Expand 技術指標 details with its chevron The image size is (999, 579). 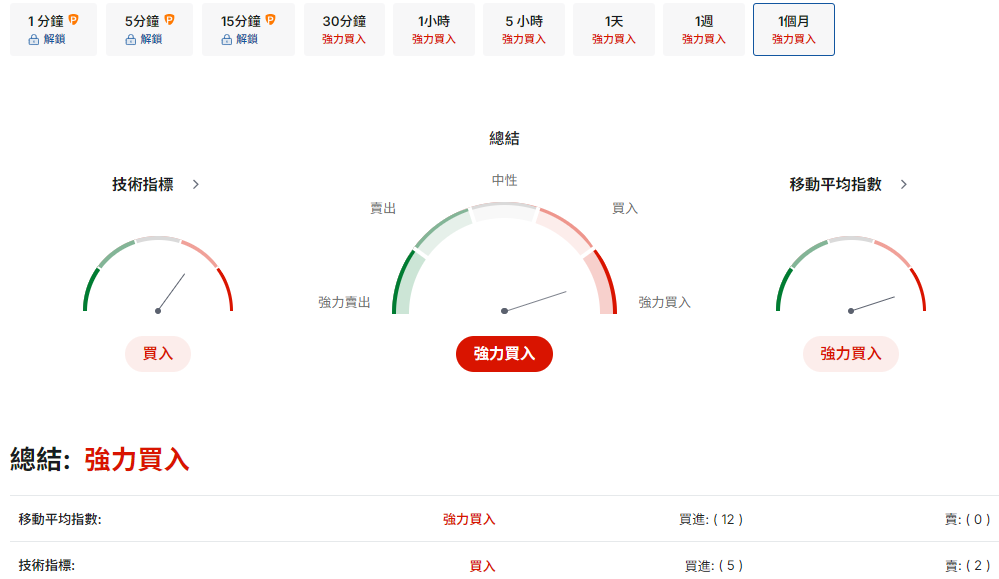tap(198, 184)
